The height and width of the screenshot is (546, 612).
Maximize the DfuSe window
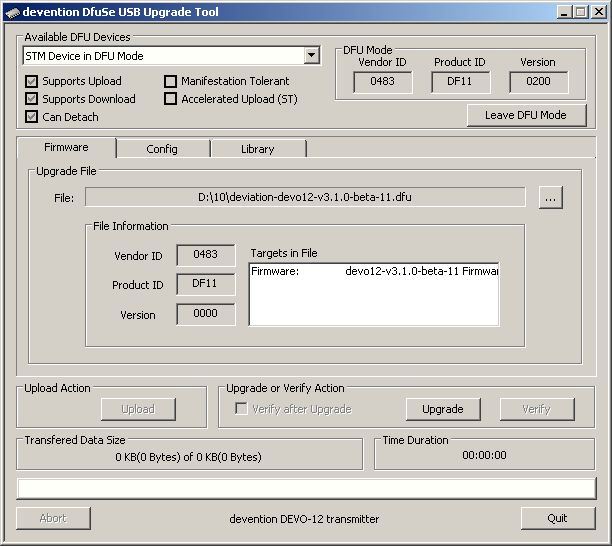pos(581,12)
